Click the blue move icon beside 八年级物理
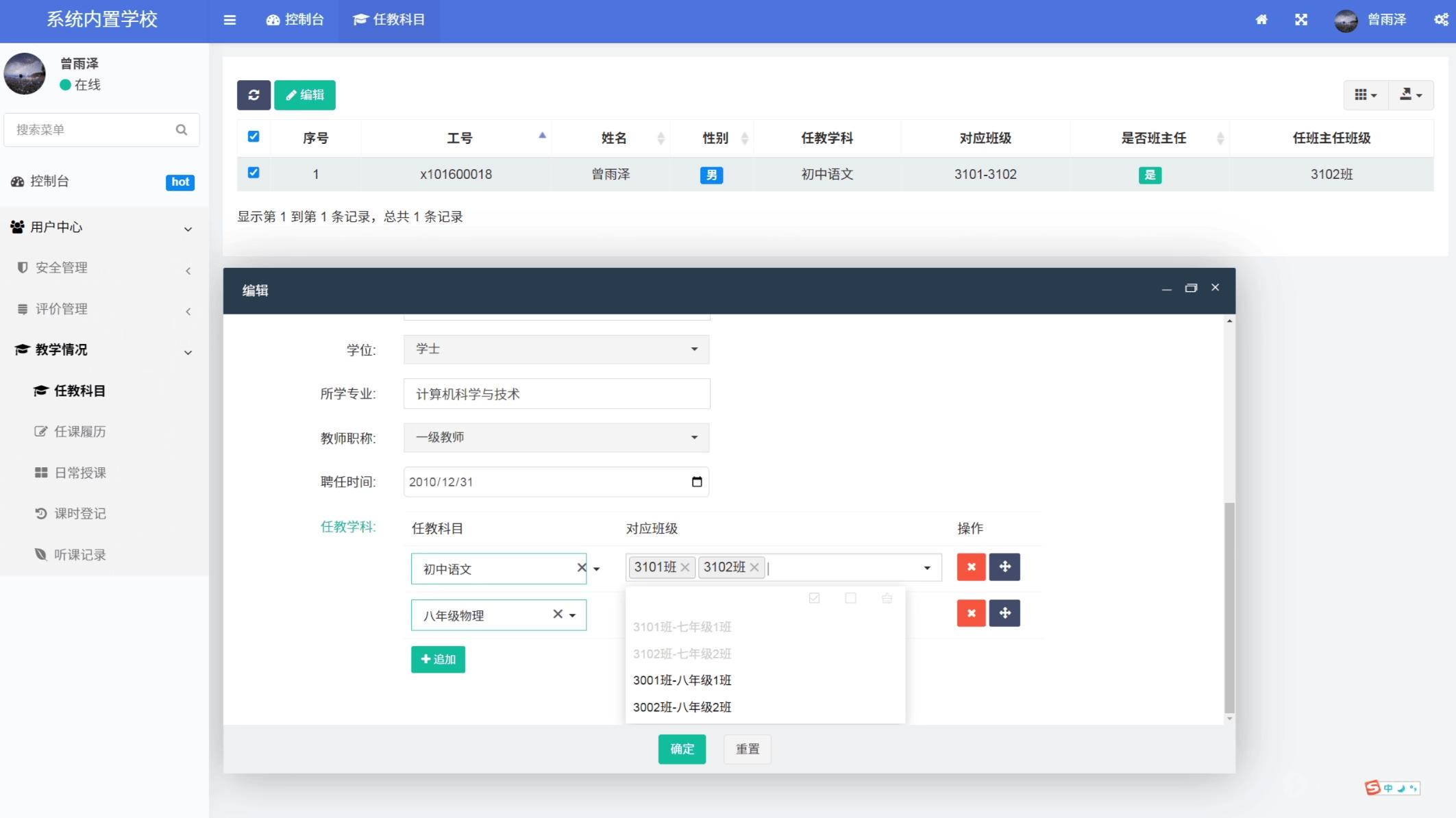The width and height of the screenshot is (1456, 818). tap(1004, 613)
